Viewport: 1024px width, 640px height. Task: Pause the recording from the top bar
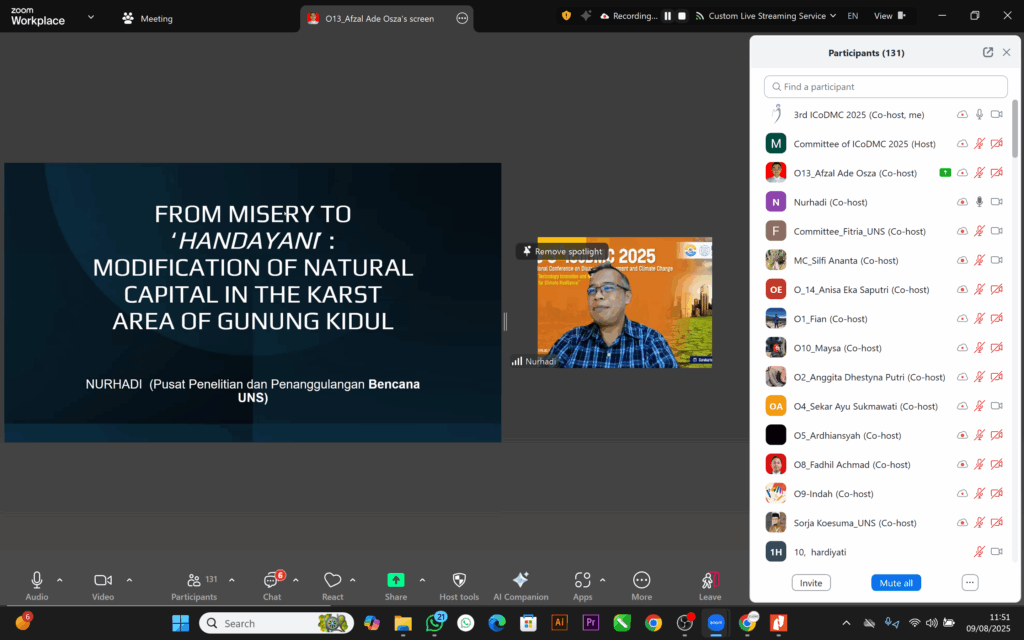pos(667,17)
